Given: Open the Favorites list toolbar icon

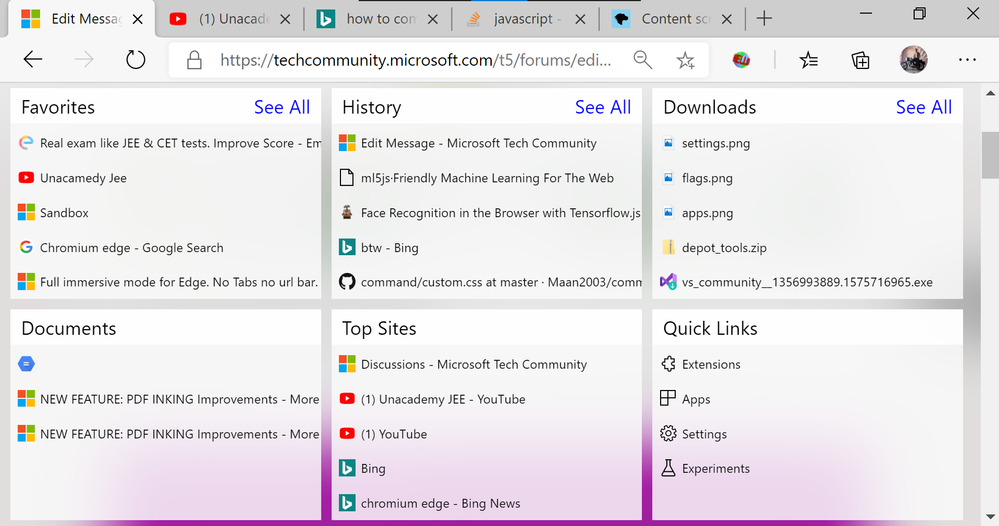Looking at the screenshot, I should tap(809, 61).
